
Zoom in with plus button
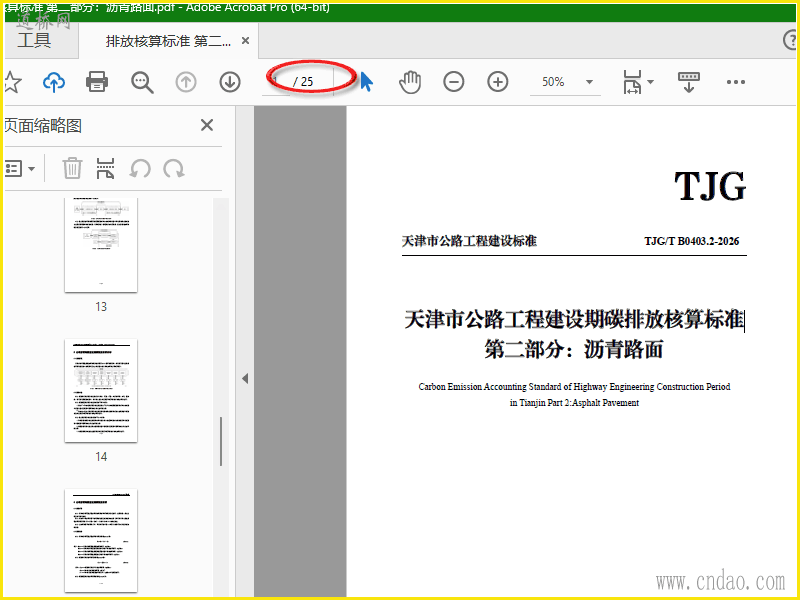tap(497, 82)
